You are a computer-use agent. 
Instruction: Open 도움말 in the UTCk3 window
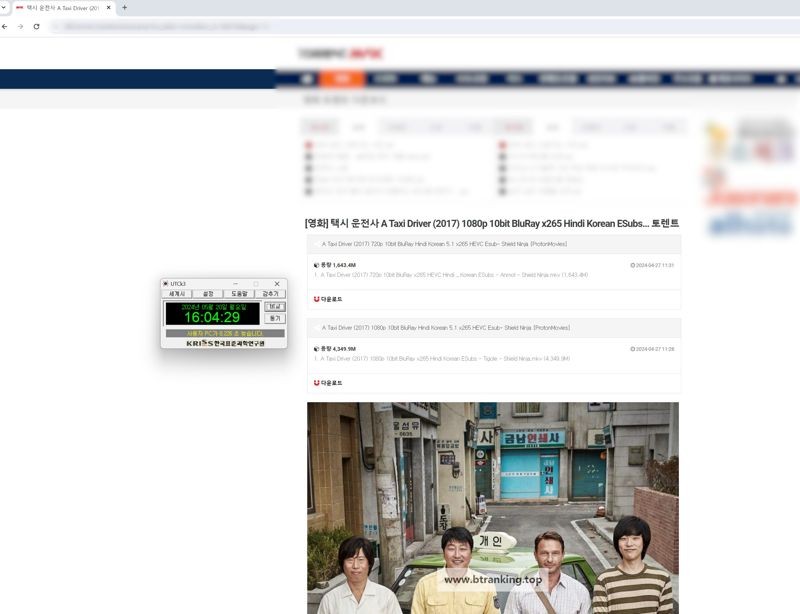pos(239,294)
